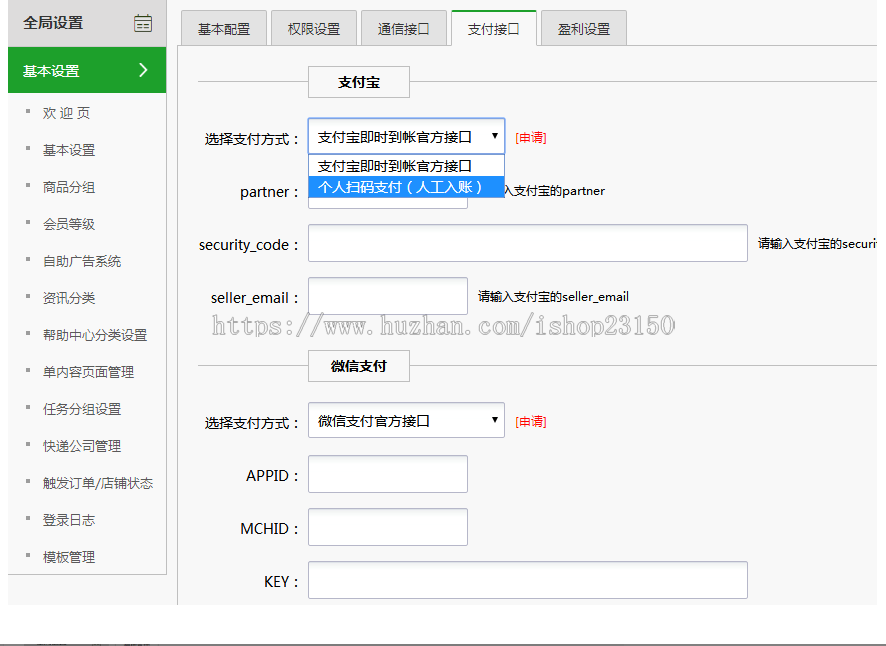This screenshot has height=646, width=886.
Task: Focus the MCHID input field
Action: click(x=388, y=527)
